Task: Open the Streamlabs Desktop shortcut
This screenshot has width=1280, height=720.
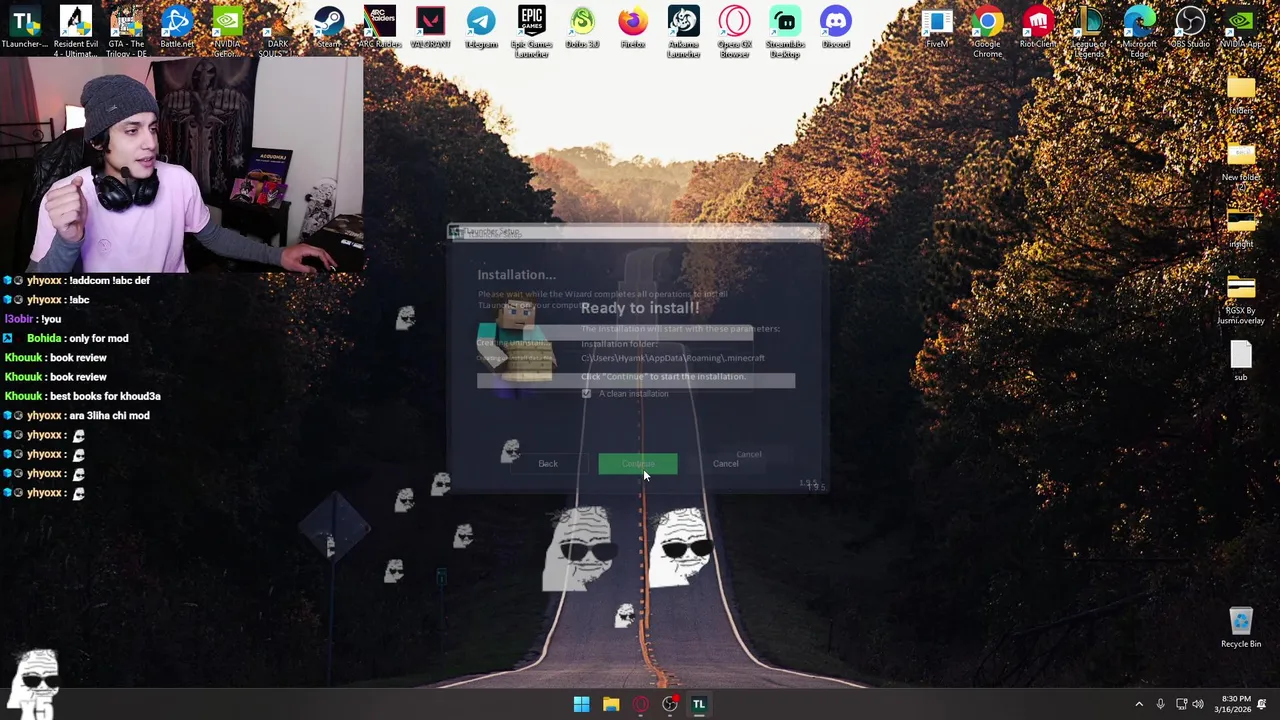Action: (x=785, y=31)
